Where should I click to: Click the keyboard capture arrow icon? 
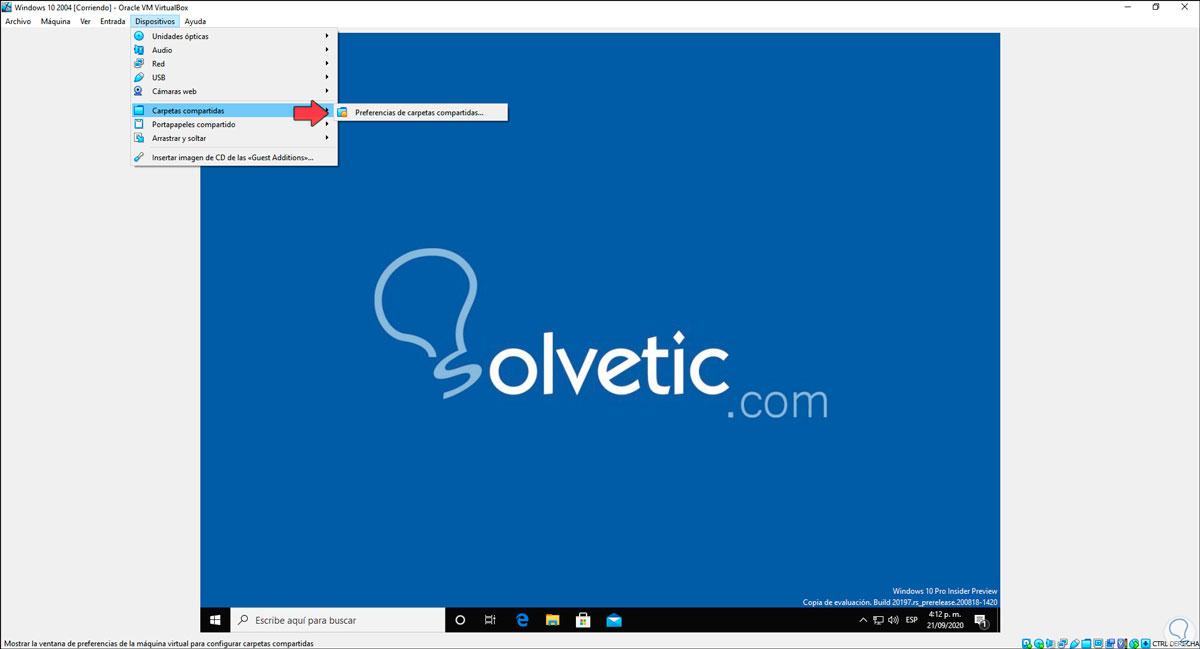[x=1146, y=642]
